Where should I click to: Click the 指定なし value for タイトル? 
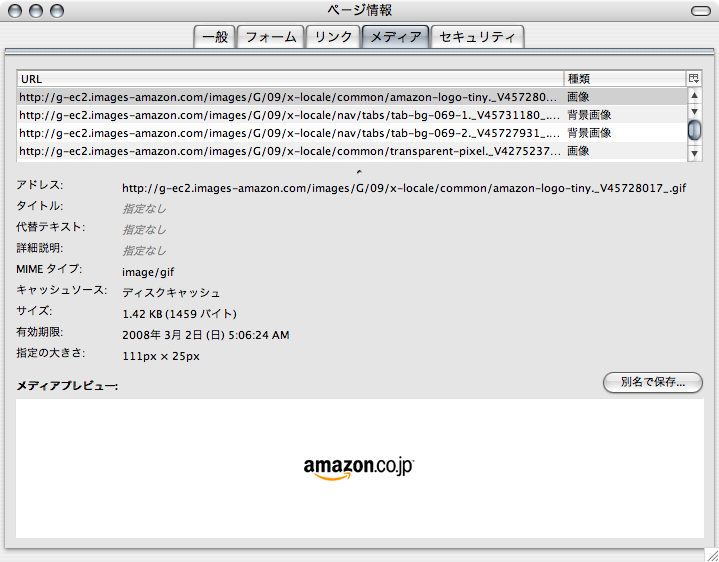click(144, 209)
